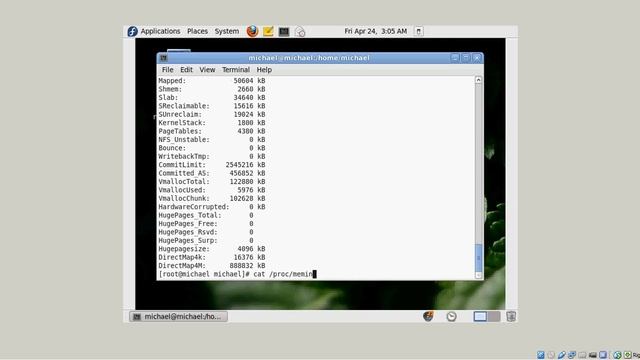Click the 'WritebackTmp:' output line
The image size is (640, 360).
tap(212, 156)
